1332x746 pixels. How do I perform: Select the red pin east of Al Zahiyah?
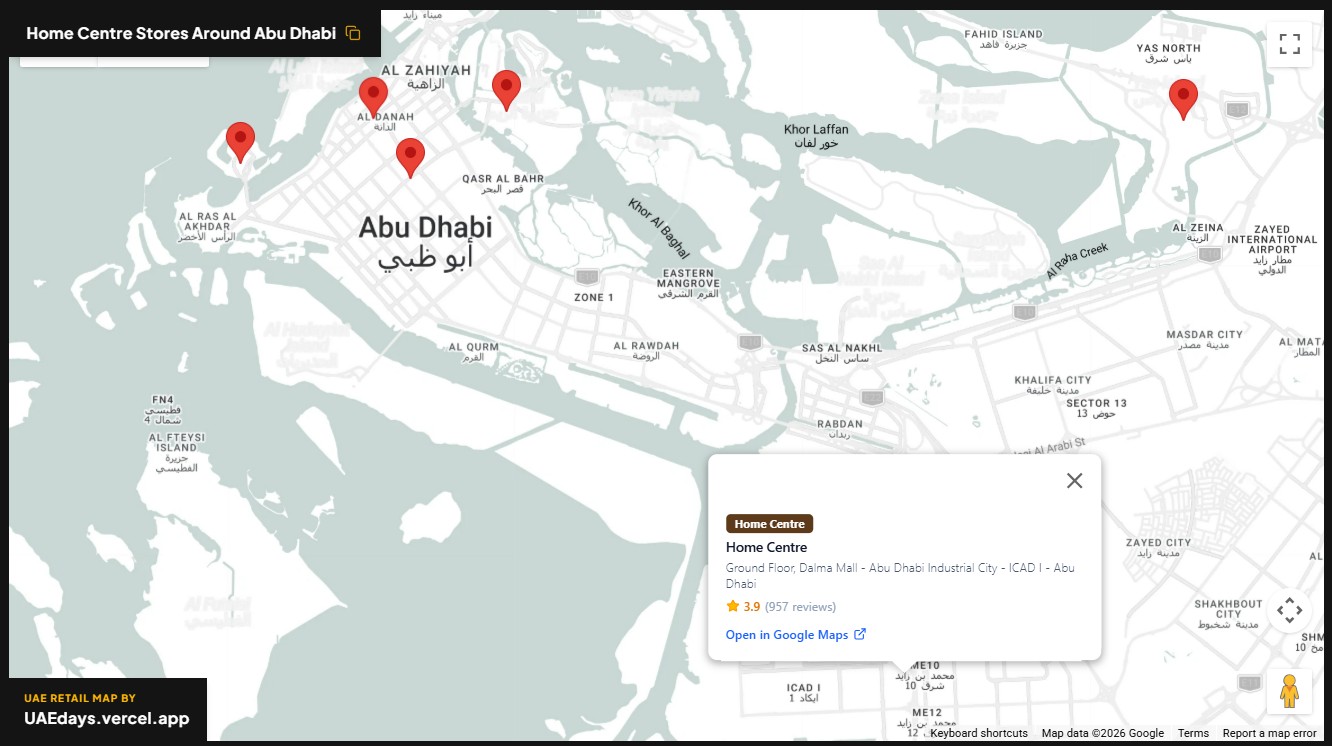tap(507, 90)
